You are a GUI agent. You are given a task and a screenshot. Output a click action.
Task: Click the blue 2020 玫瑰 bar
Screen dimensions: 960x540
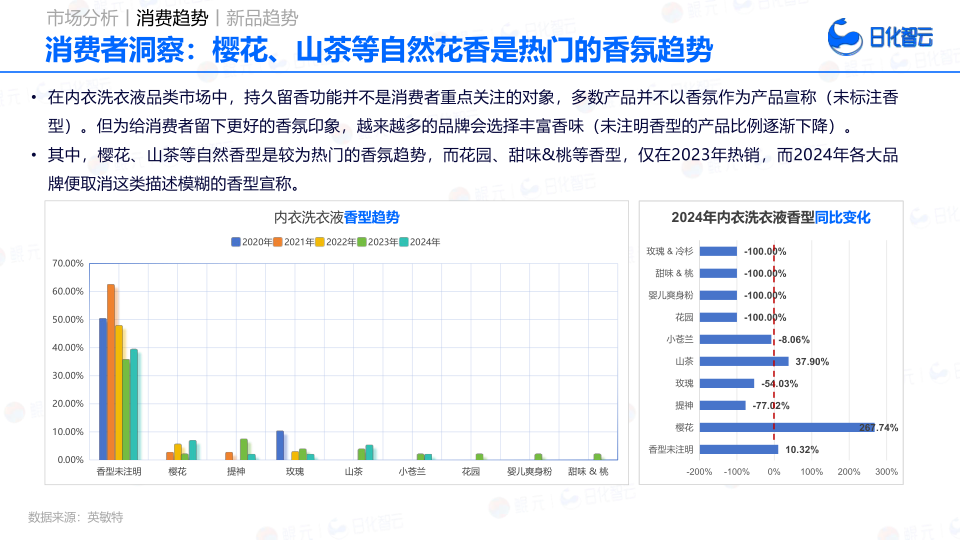coord(280,445)
